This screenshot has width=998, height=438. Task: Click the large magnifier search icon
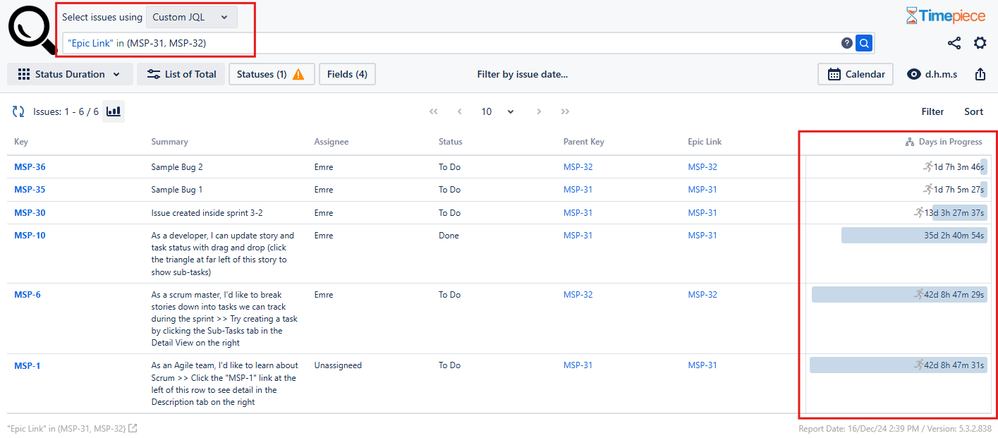pyautogui.click(x=31, y=29)
